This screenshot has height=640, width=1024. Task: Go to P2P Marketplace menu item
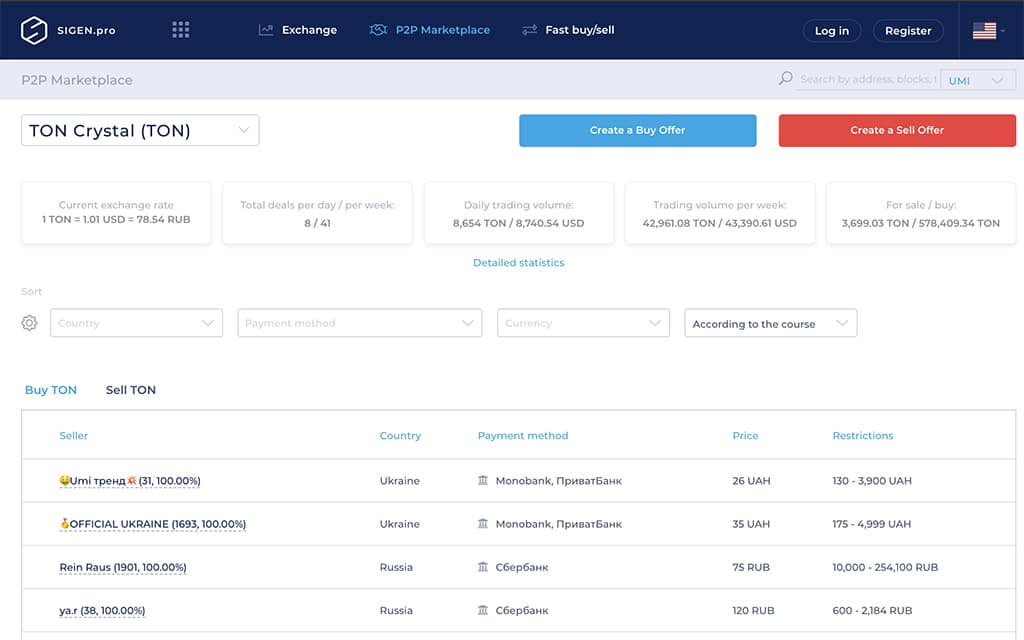tap(443, 30)
